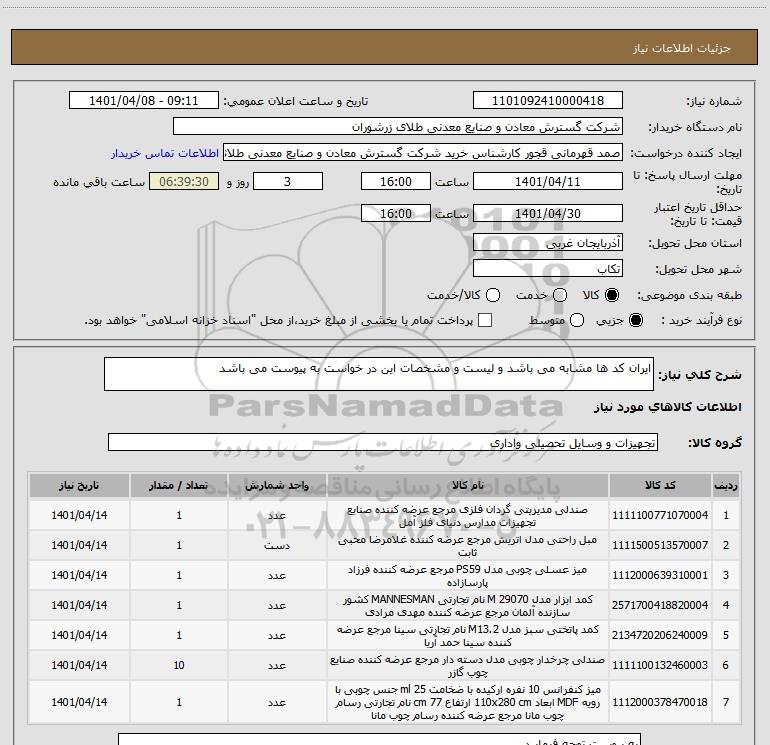Select the 'خدمت' radio button

[560, 295]
